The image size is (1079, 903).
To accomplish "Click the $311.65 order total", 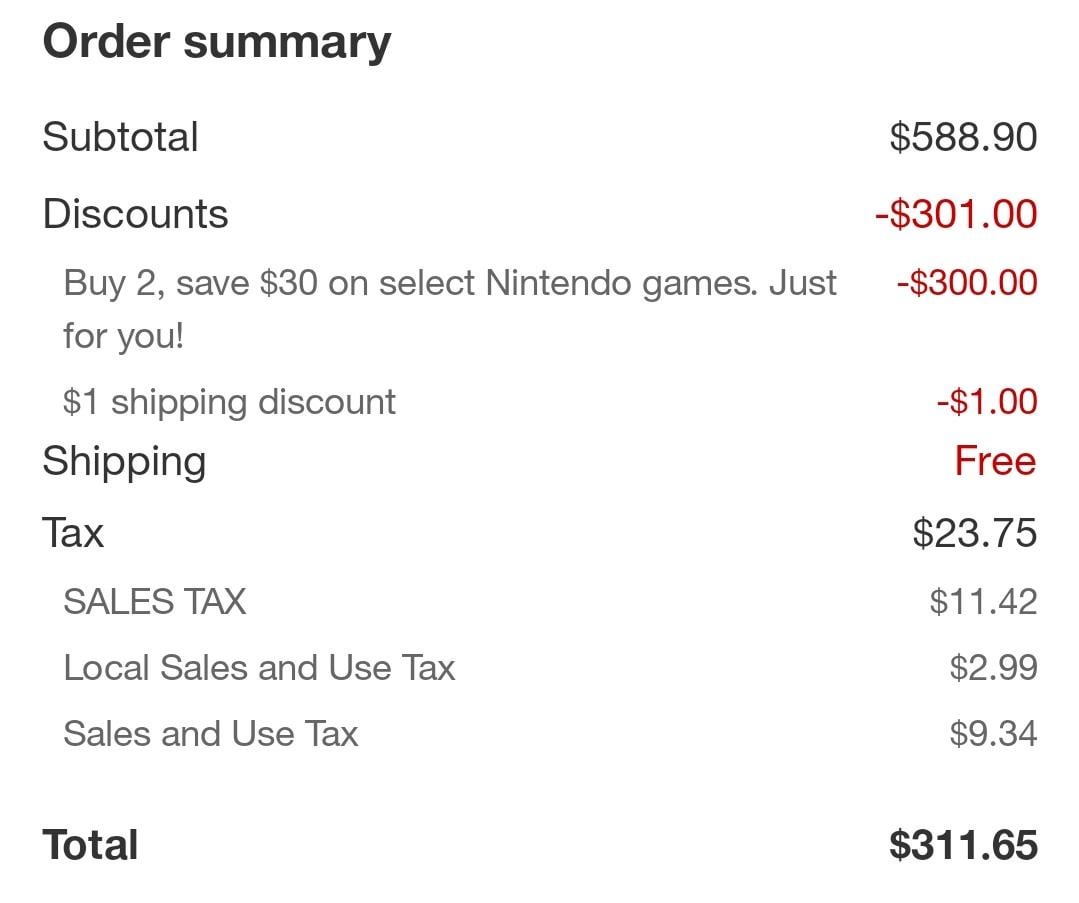I will 963,845.
